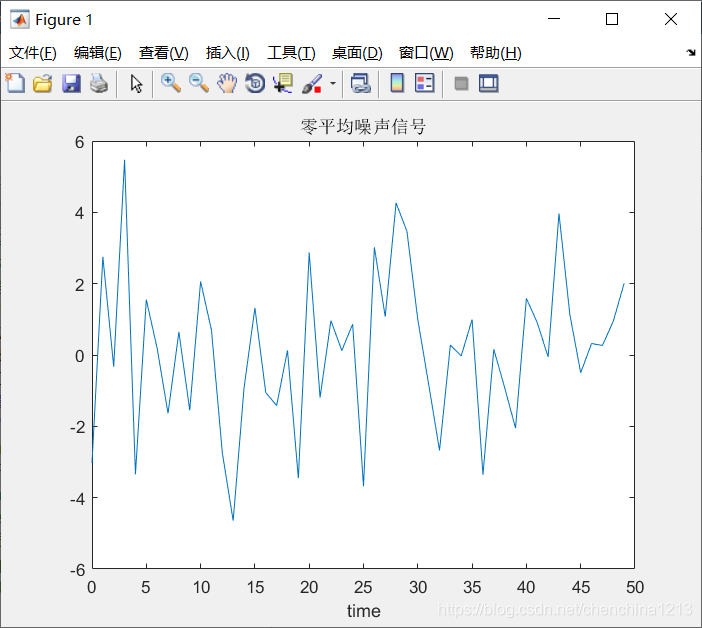Select the Edit Plot arrow tool

[x=137, y=84]
